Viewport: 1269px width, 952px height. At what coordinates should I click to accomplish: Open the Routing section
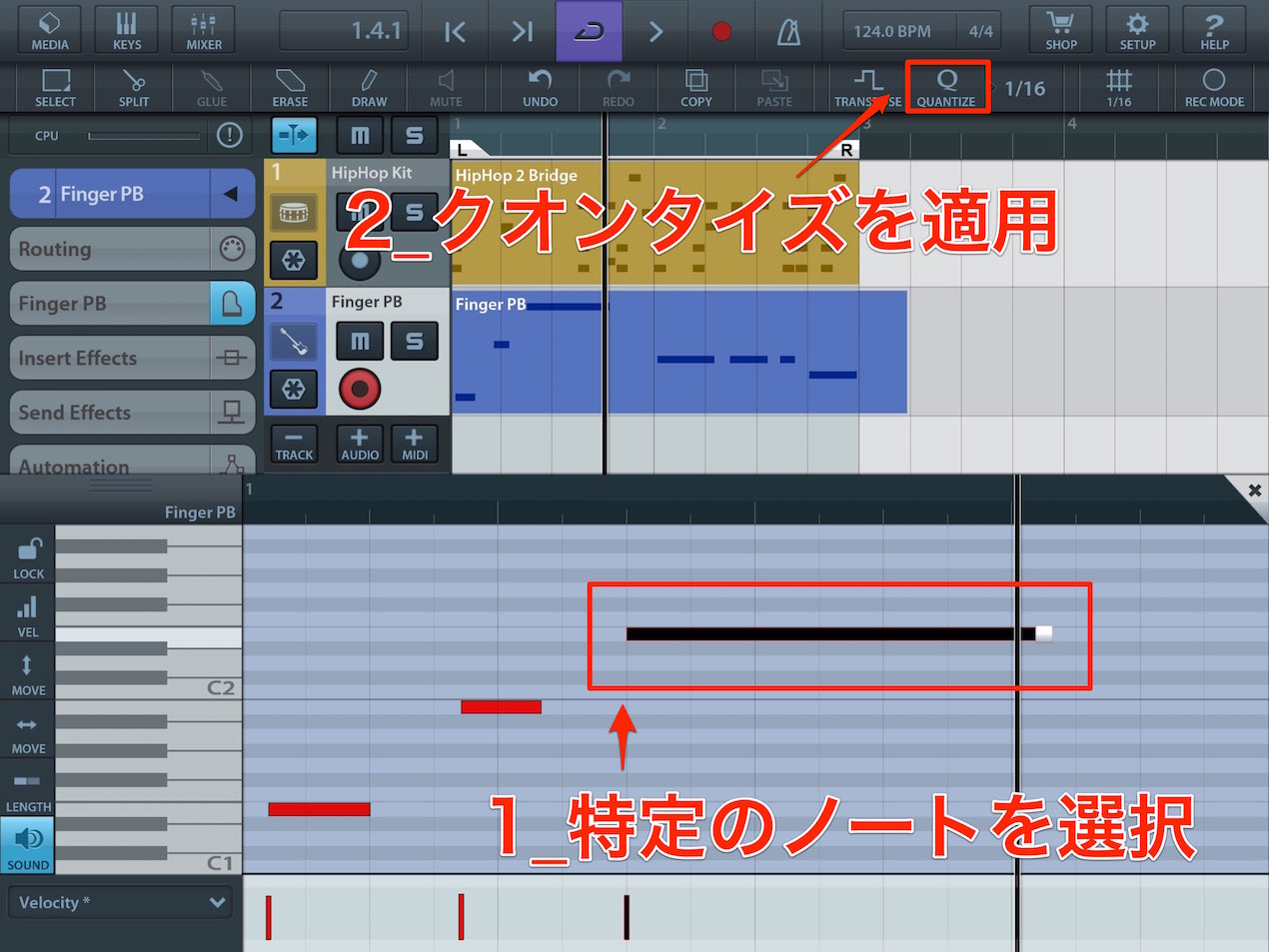pos(132,249)
